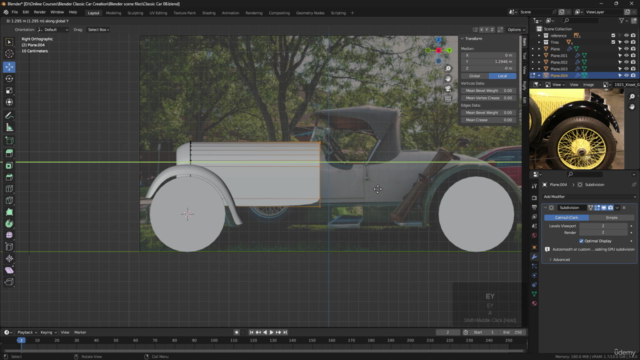Select the Edge Slide tool
This screenshot has width=640, height=360.
pyautogui.click(x=9, y=247)
